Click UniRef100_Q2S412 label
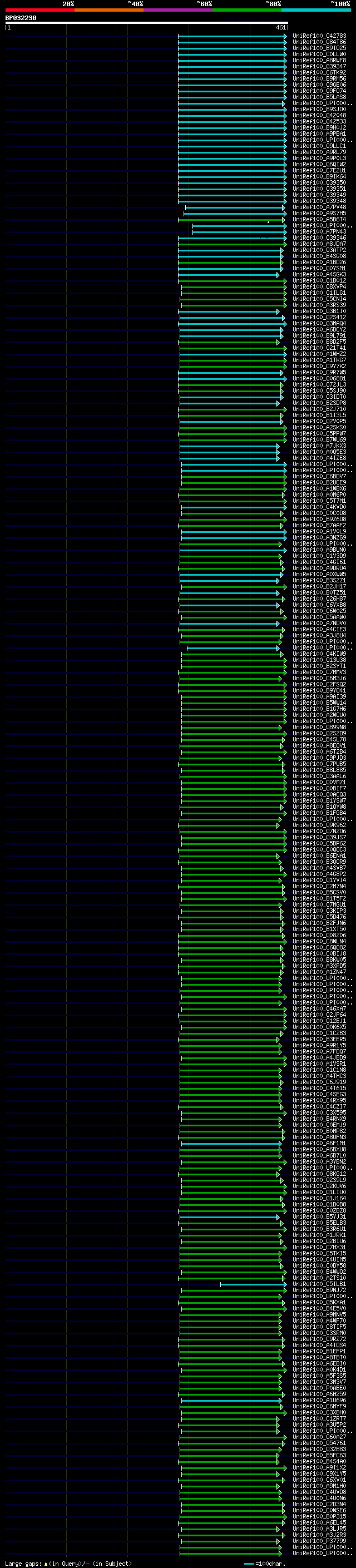 point(319,318)
